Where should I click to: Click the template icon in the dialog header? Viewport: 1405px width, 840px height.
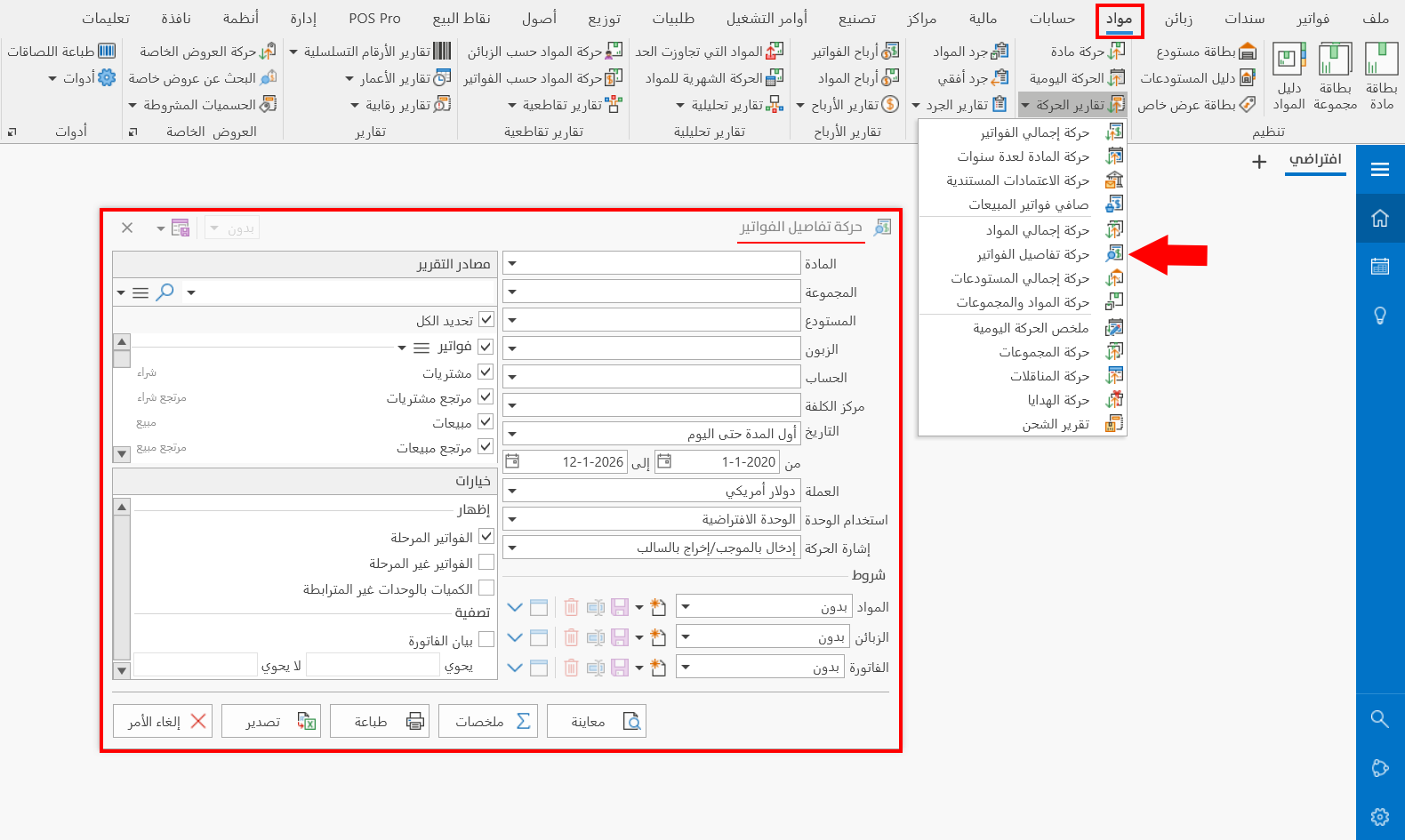point(181,228)
